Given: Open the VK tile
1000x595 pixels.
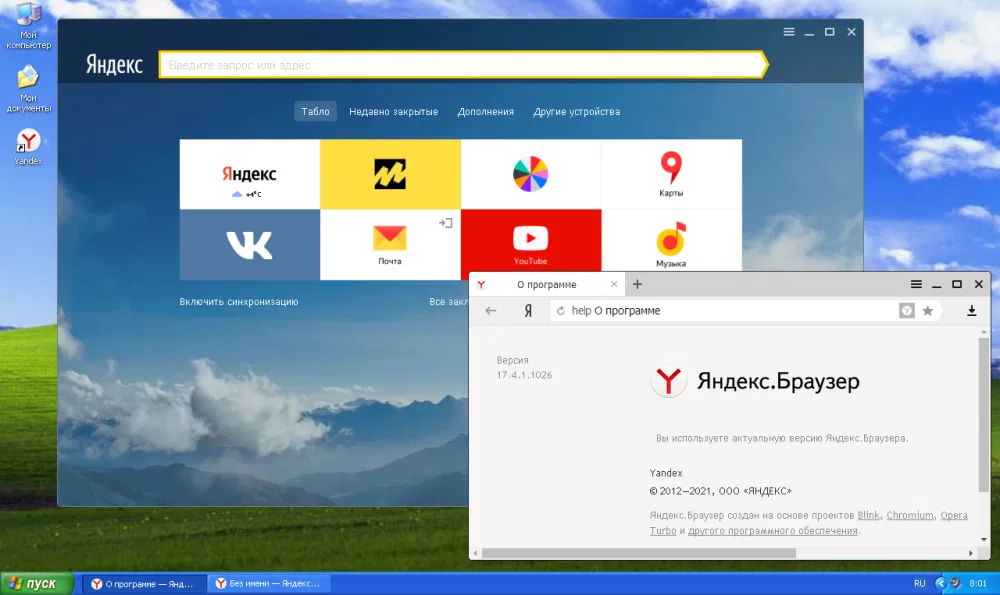Looking at the screenshot, I should point(249,245).
